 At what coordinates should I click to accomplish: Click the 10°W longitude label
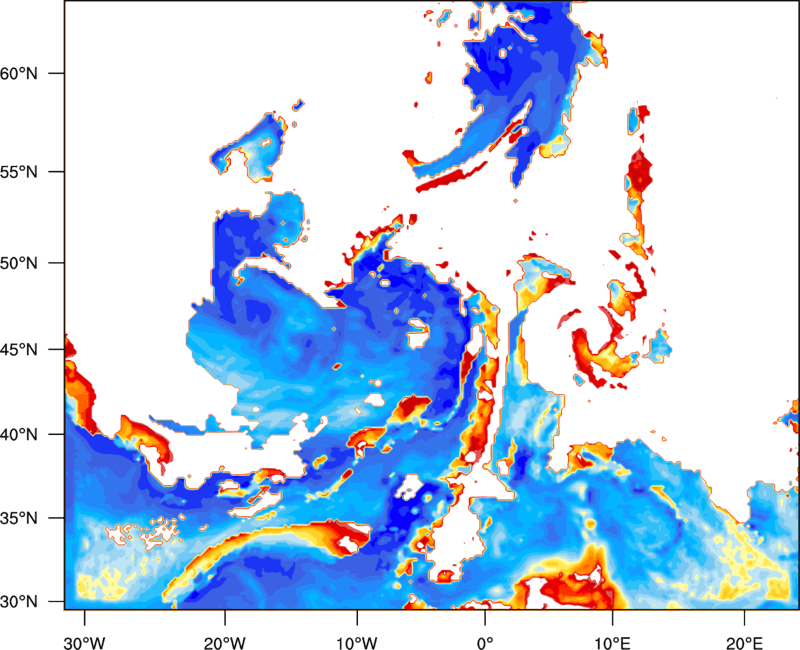357,643
